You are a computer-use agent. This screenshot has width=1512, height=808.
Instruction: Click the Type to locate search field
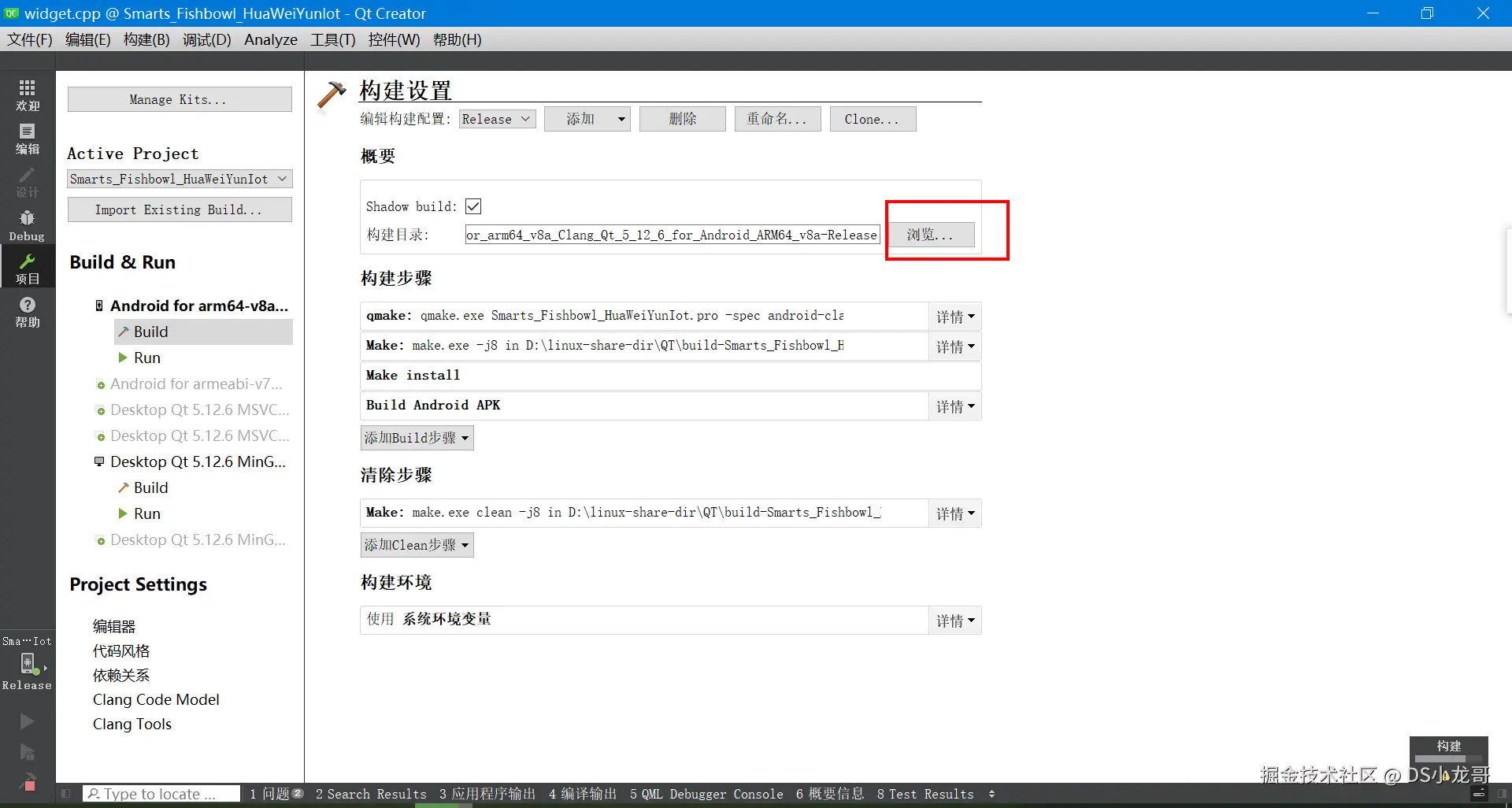click(161, 794)
